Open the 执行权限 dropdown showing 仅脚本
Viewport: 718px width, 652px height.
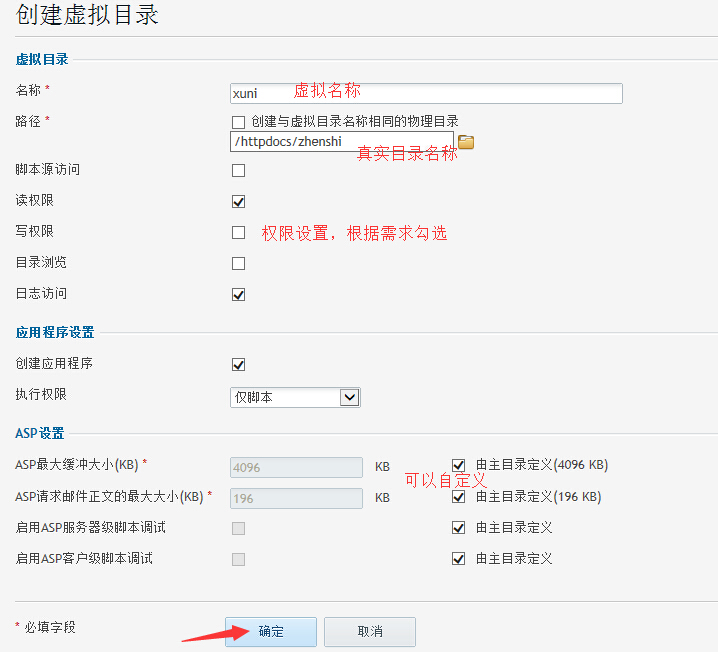(x=295, y=397)
